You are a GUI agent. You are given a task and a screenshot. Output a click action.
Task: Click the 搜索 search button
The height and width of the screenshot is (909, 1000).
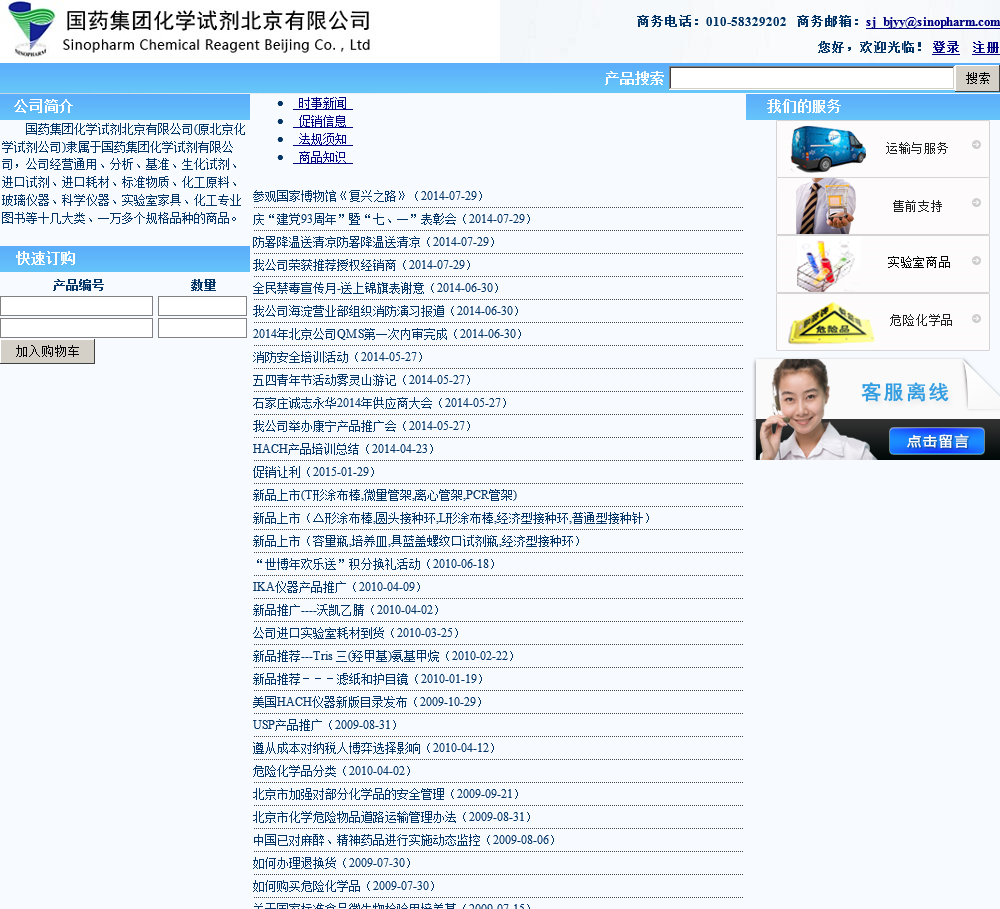pyautogui.click(x=977, y=78)
